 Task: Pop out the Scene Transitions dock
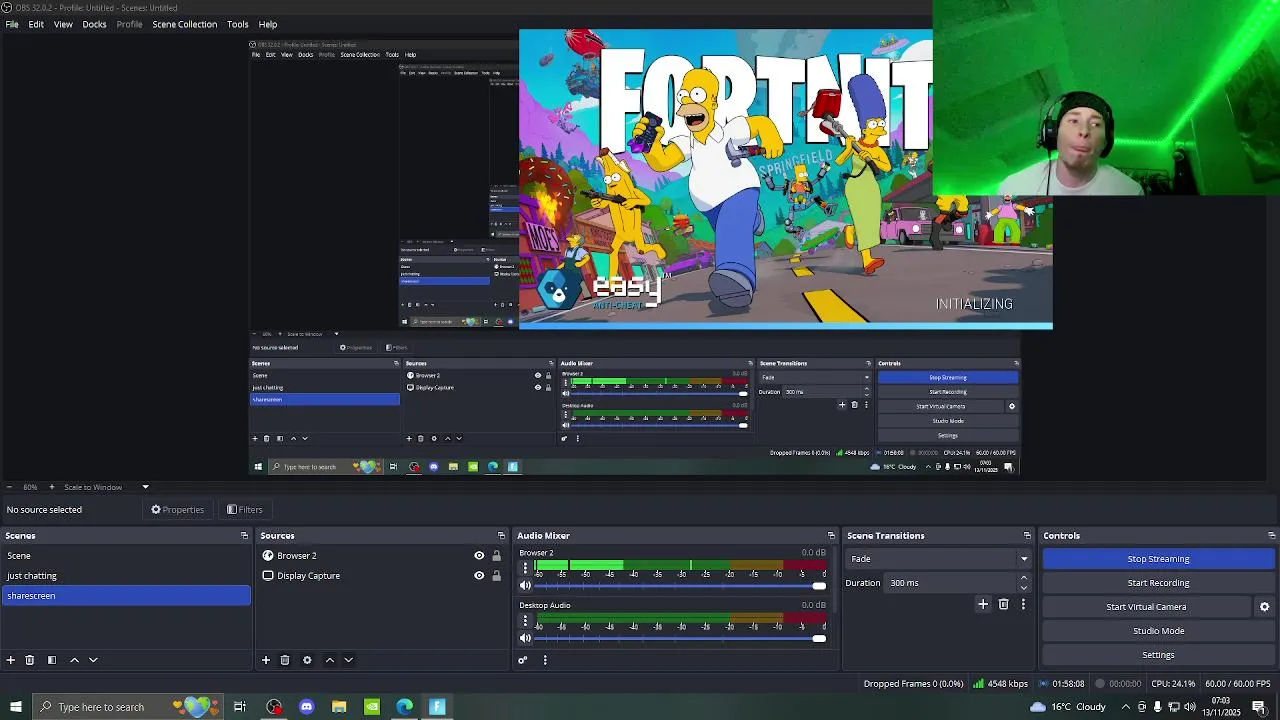click(1027, 536)
